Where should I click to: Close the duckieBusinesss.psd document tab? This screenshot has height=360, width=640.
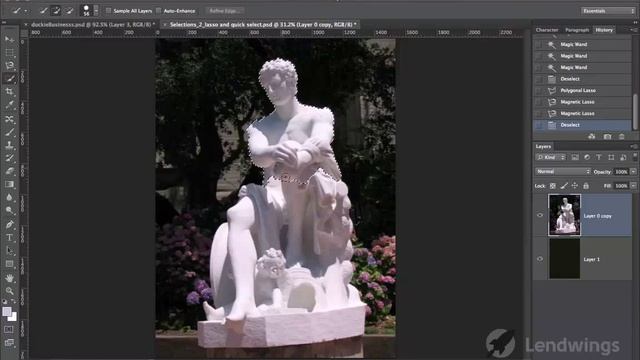26,24
